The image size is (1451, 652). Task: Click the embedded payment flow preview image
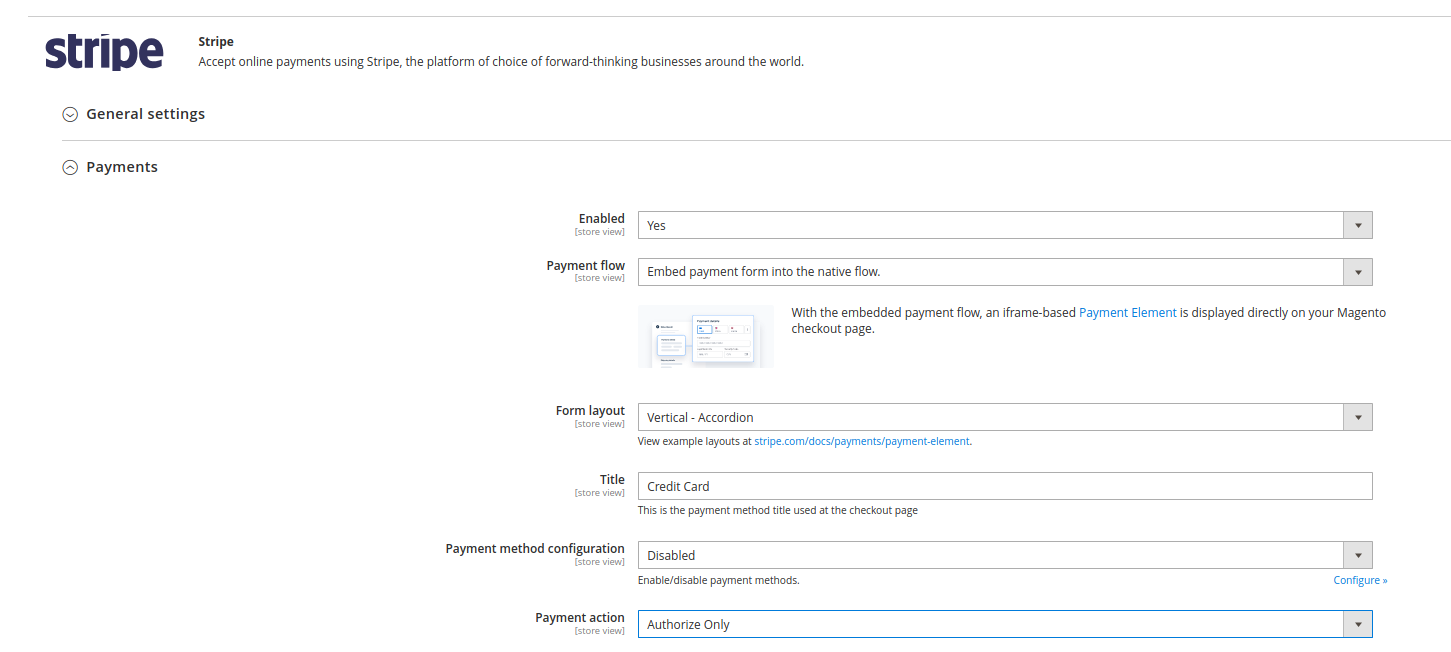[706, 336]
